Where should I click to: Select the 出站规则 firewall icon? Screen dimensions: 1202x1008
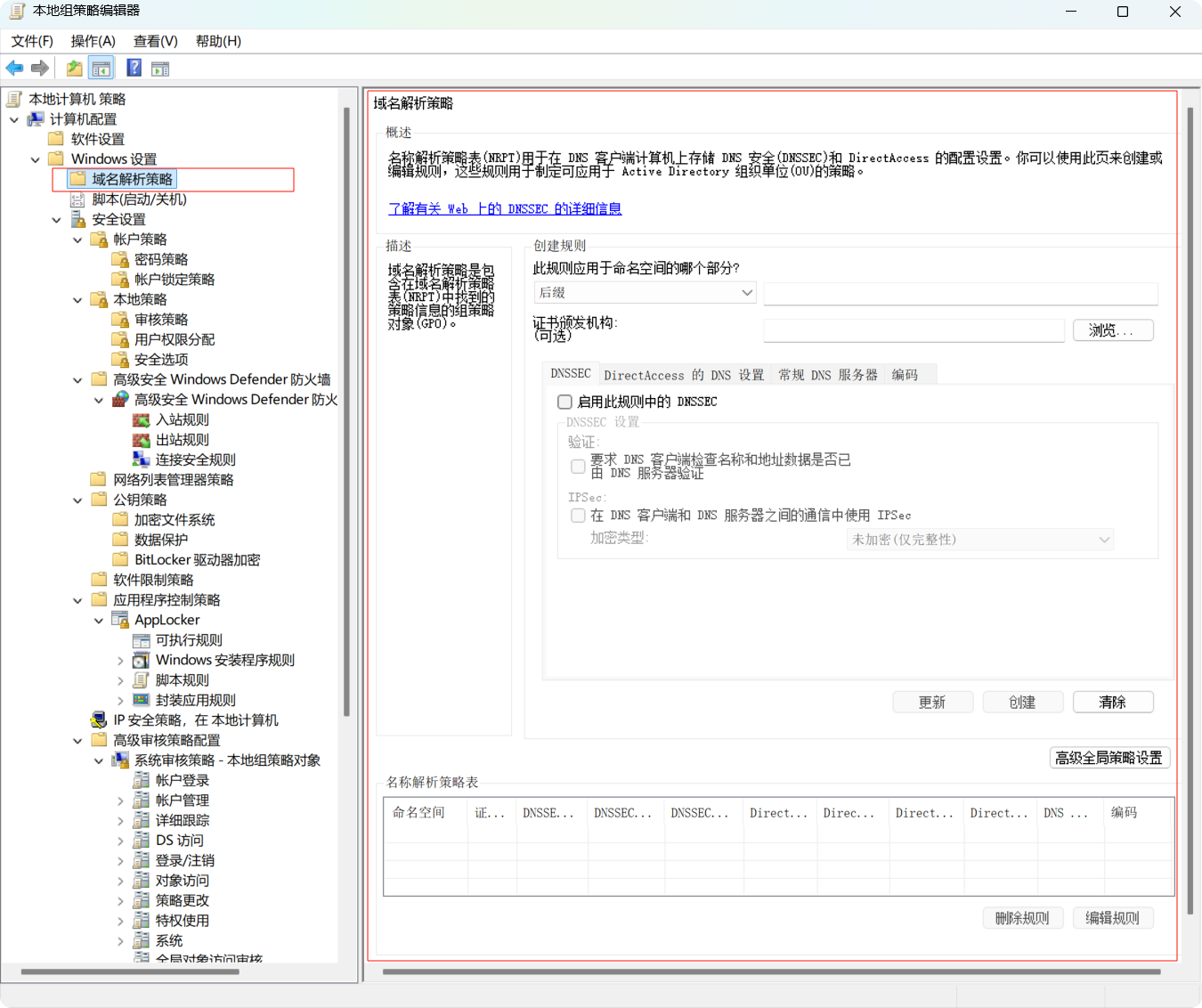142,440
